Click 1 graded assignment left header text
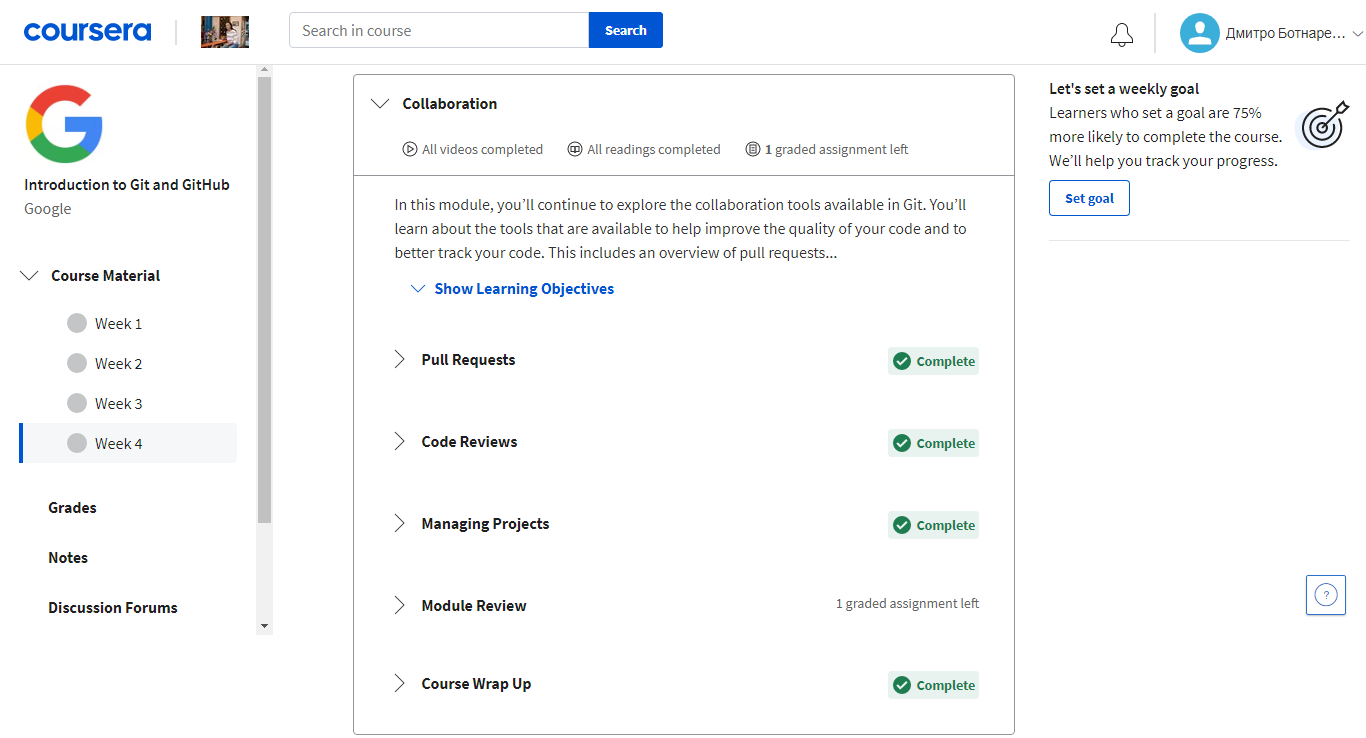 point(837,149)
